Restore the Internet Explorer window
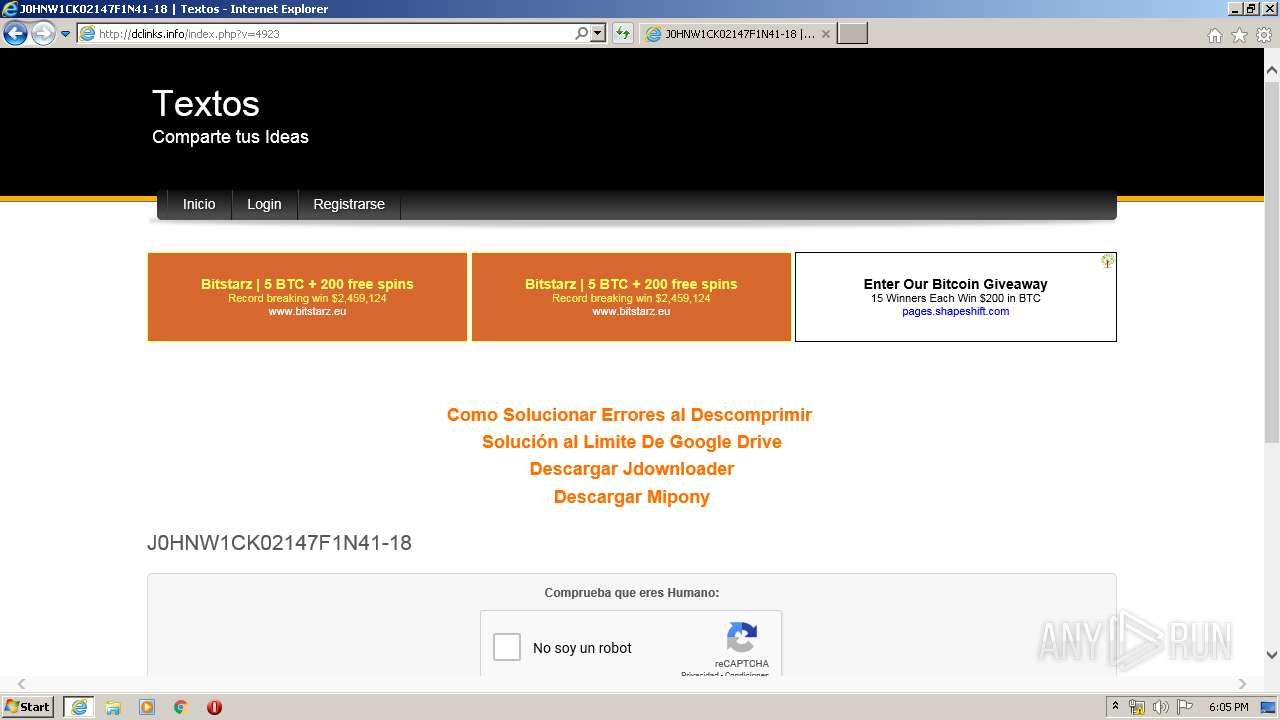1280x720 pixels. coord(1251,8)
